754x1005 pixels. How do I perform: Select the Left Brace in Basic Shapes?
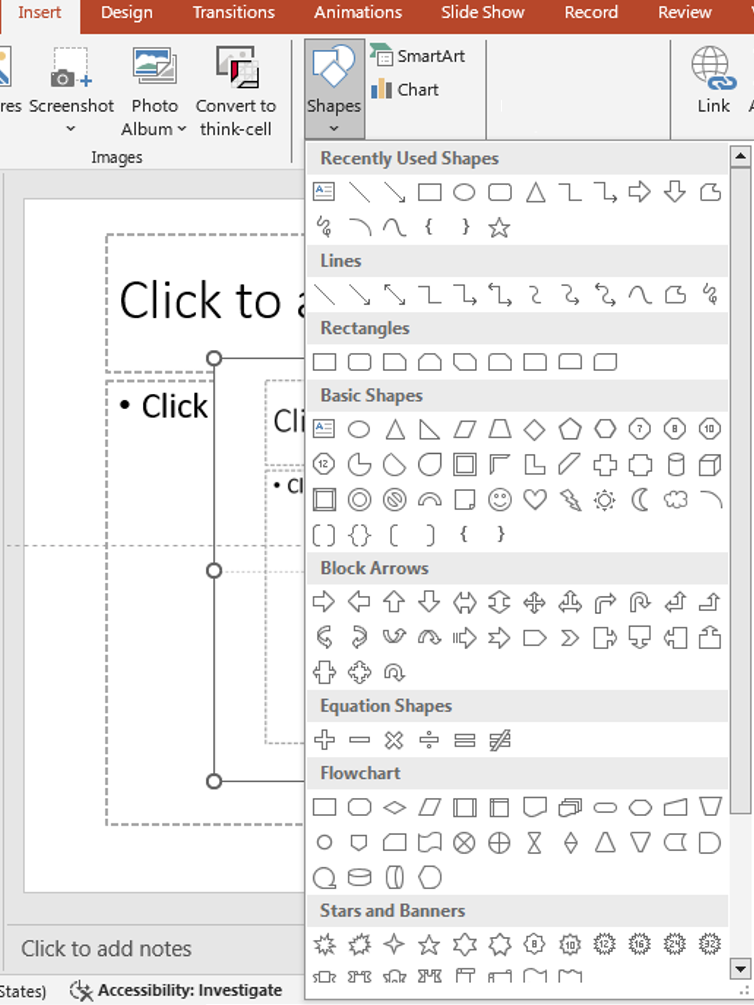[x=464, y=534]
